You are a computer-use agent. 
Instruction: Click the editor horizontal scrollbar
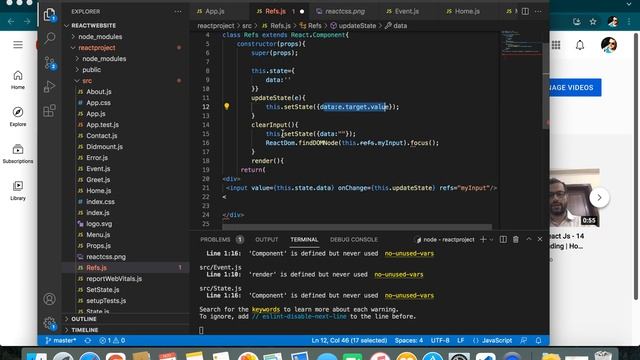point(357,227)
